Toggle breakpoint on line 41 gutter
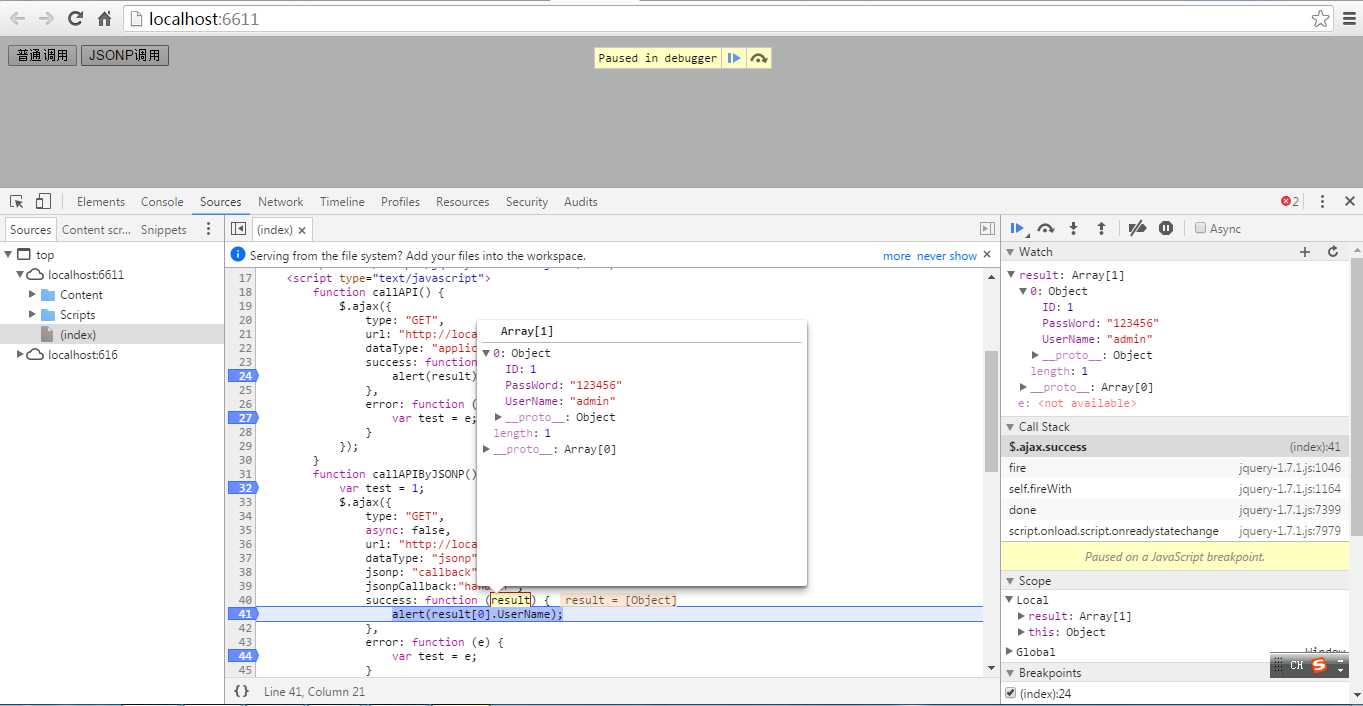Screen dimensions: 1363x706 tap(242, 614)
